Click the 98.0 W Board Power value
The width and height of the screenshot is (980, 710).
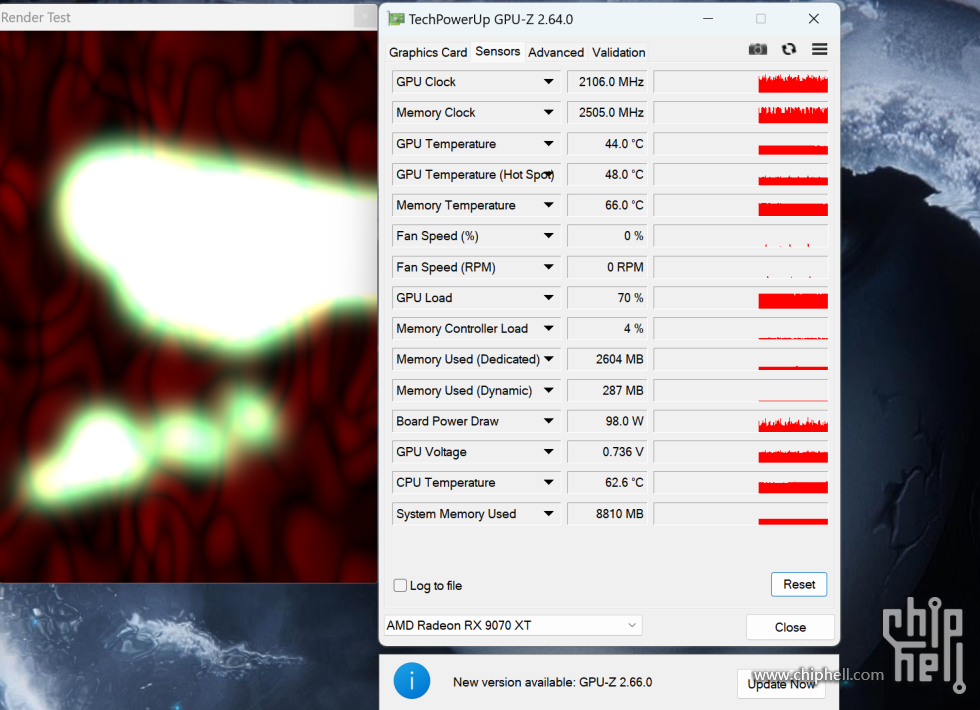tap(608, 421)
